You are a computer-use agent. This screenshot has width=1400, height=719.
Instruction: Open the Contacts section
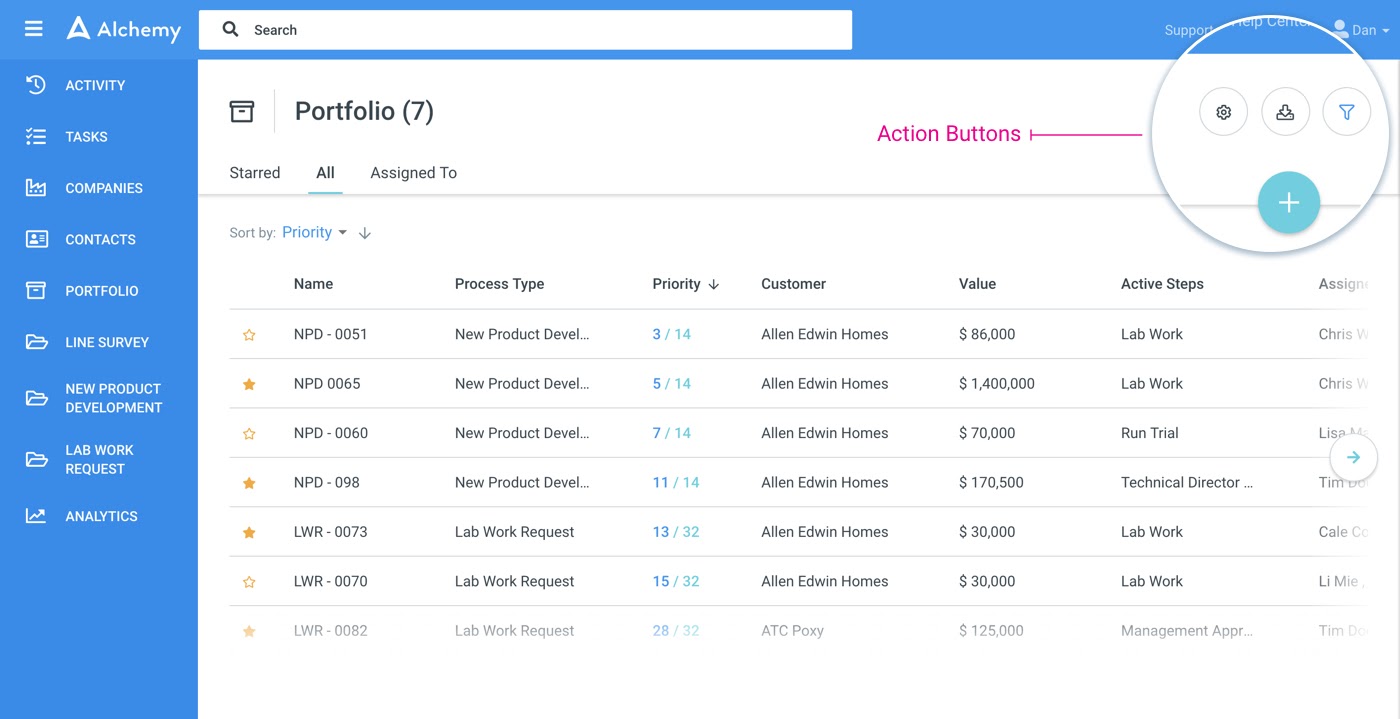point(99,240)
